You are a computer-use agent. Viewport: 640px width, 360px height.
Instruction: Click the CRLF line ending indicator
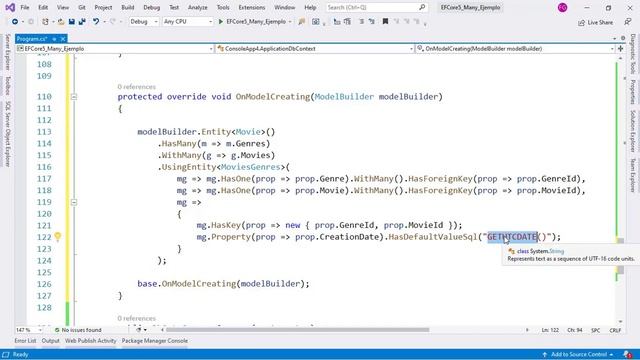615,330
